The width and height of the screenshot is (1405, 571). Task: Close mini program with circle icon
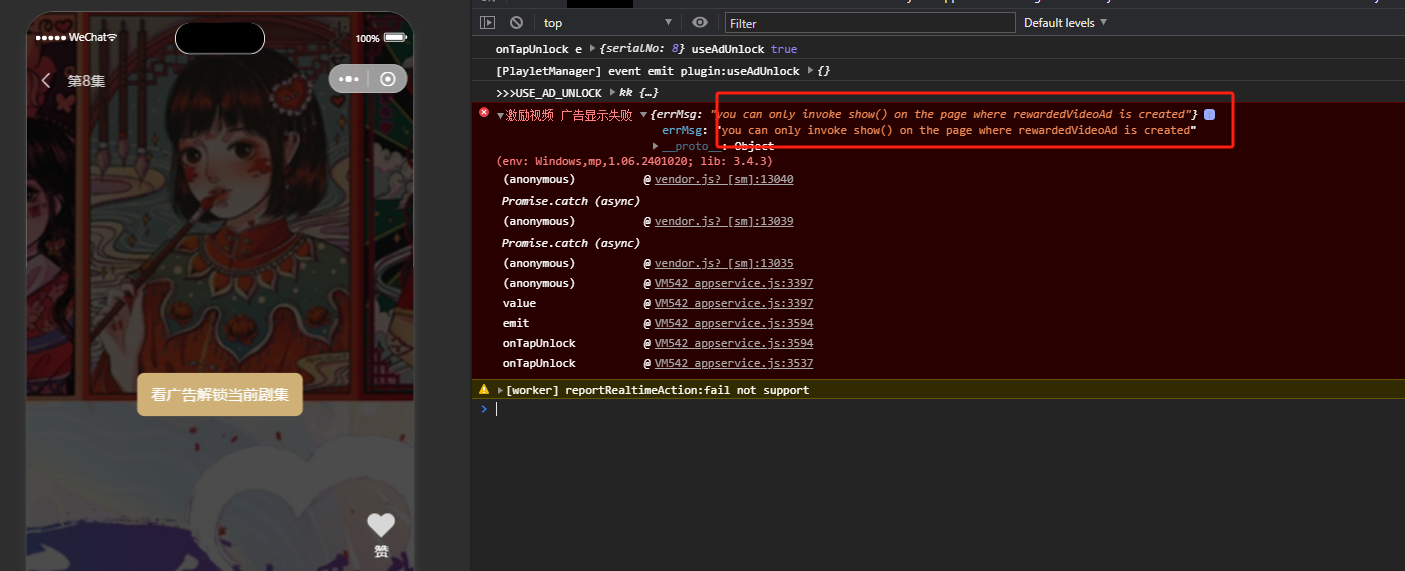pyautogui.click(x=388, y=79)
